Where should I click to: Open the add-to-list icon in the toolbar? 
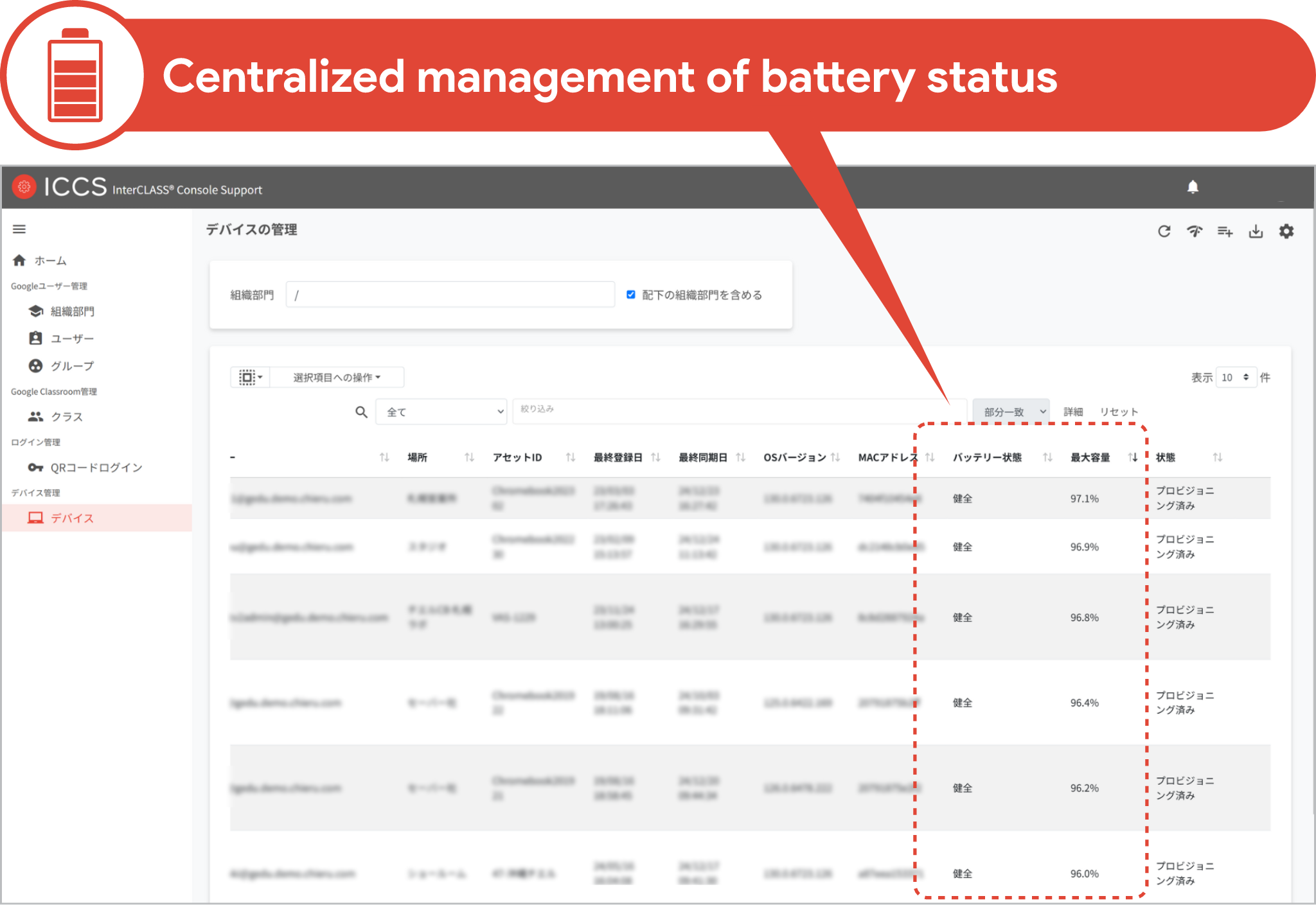(x=1225, y=231)
